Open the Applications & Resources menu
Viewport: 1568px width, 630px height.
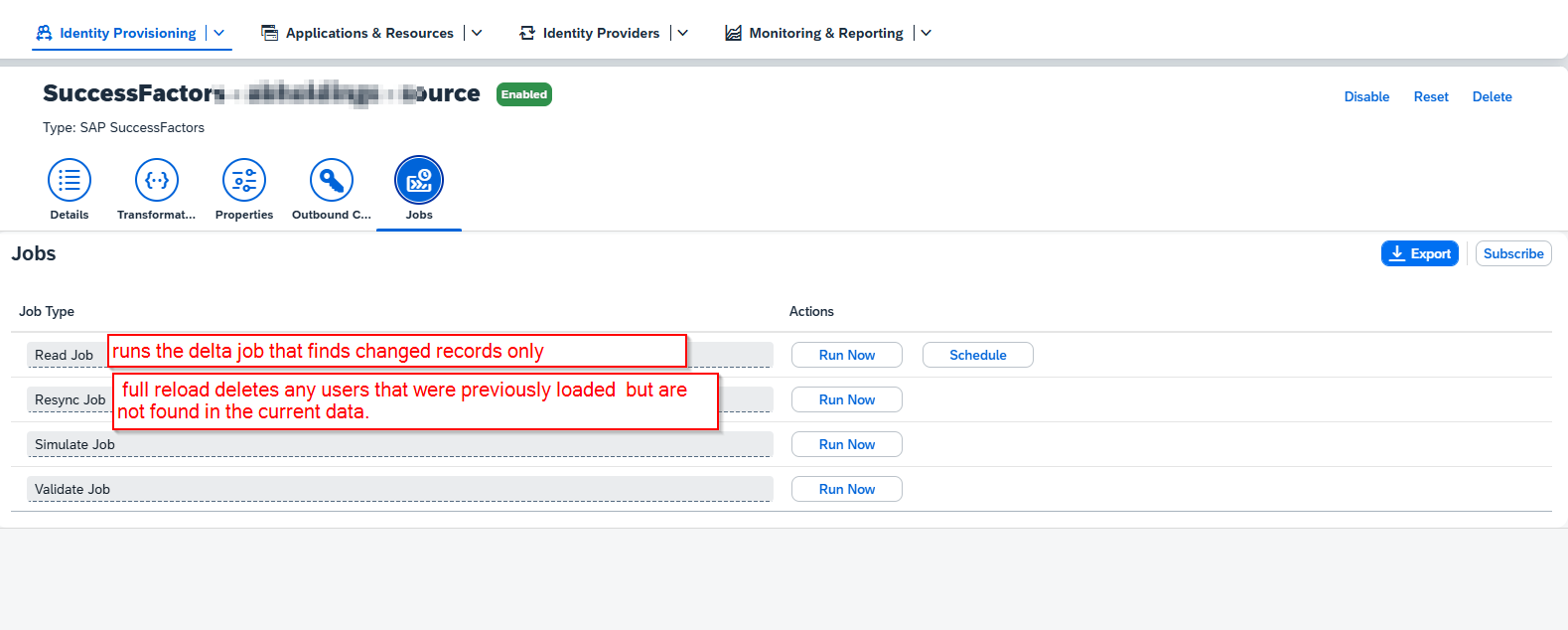point(369,33)
